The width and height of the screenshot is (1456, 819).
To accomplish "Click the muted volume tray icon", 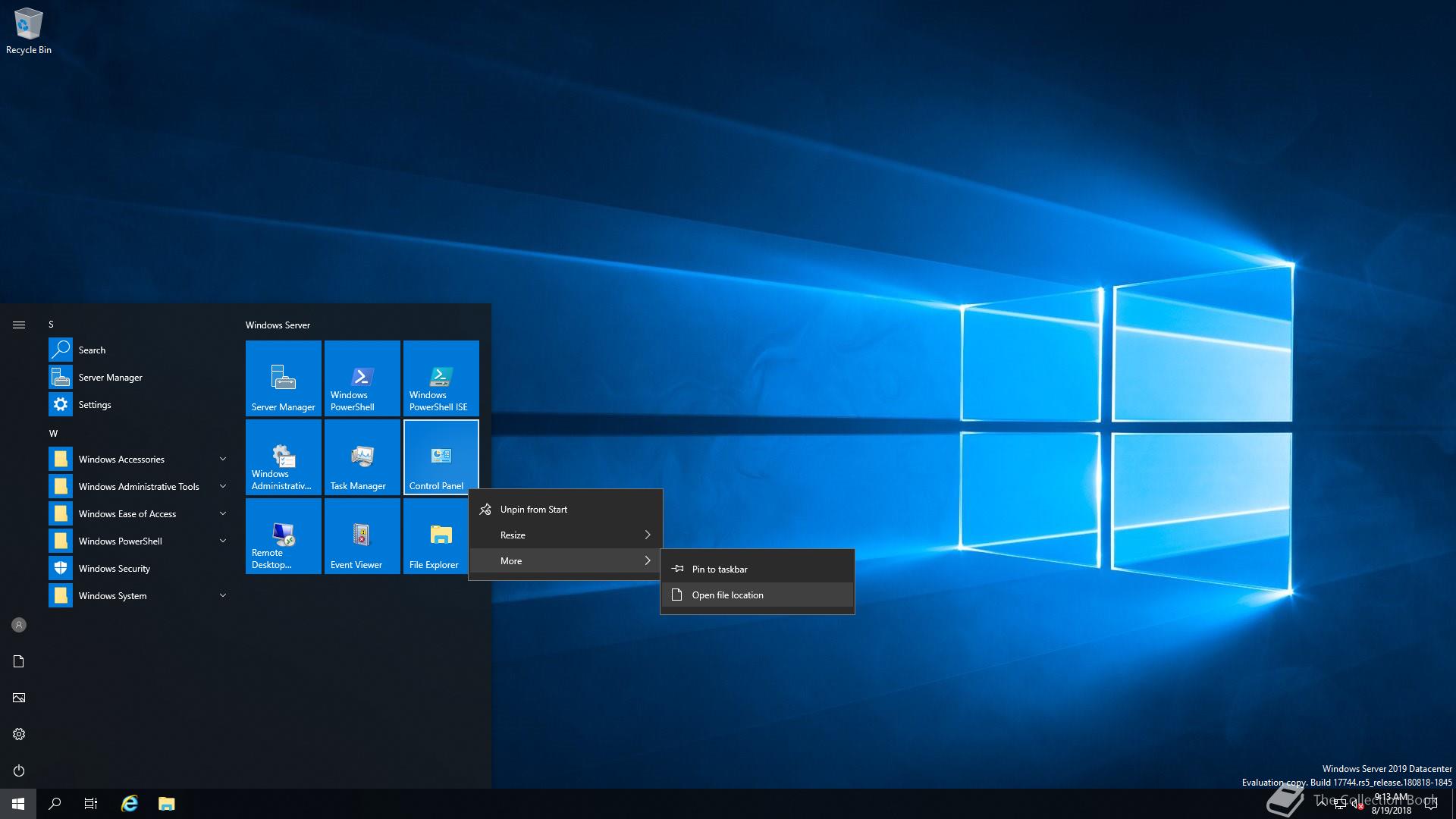I will 1358,804.
